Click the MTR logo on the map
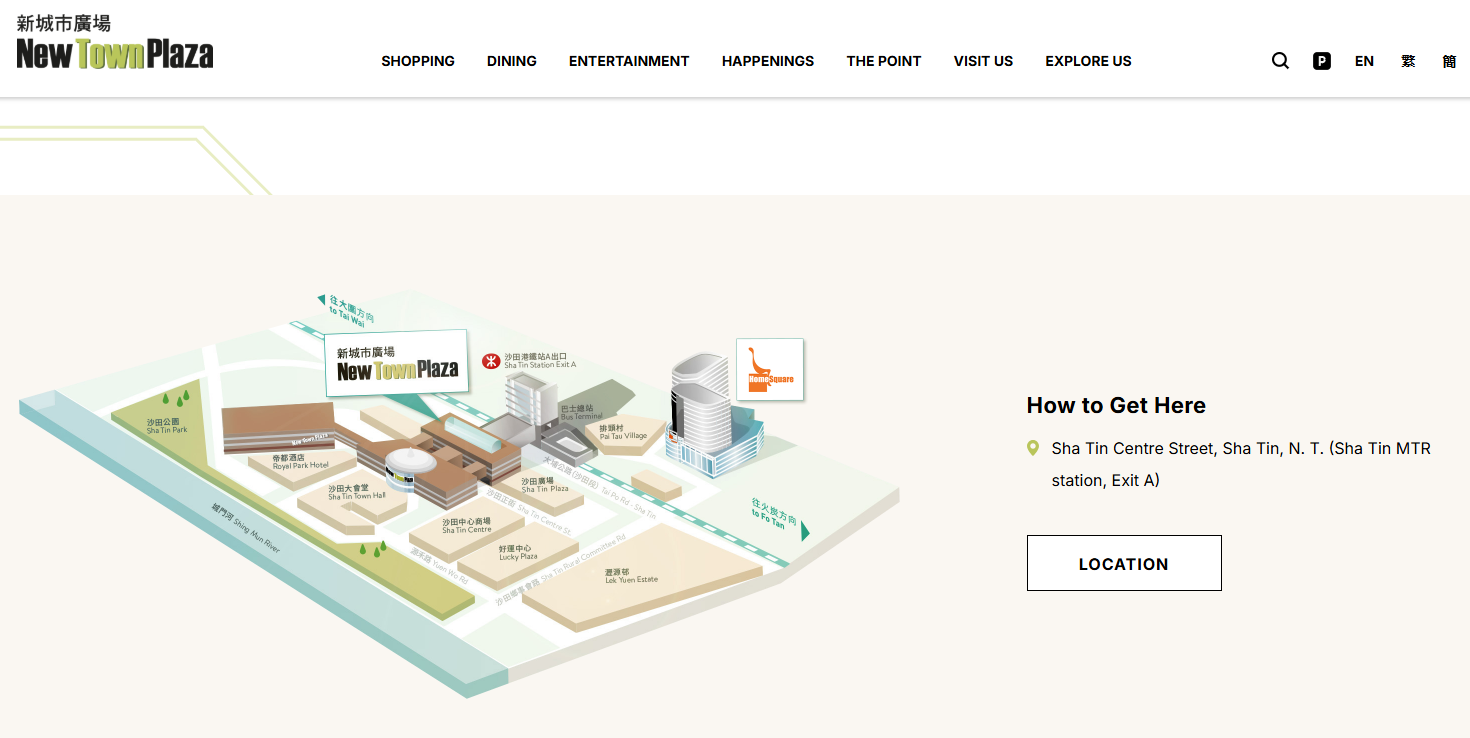This screenshot has height=738, width=1470. (491, 361)
